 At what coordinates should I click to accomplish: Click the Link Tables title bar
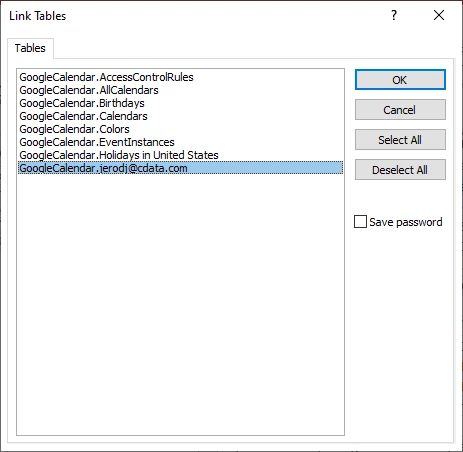pyautogui.click(x=200, y=16)
